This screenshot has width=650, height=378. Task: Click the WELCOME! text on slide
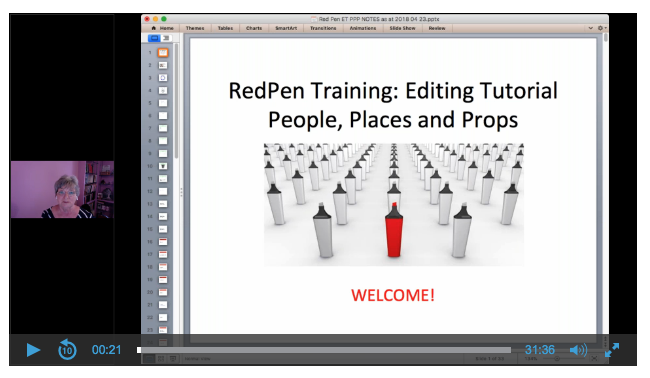tap(393, 295)
